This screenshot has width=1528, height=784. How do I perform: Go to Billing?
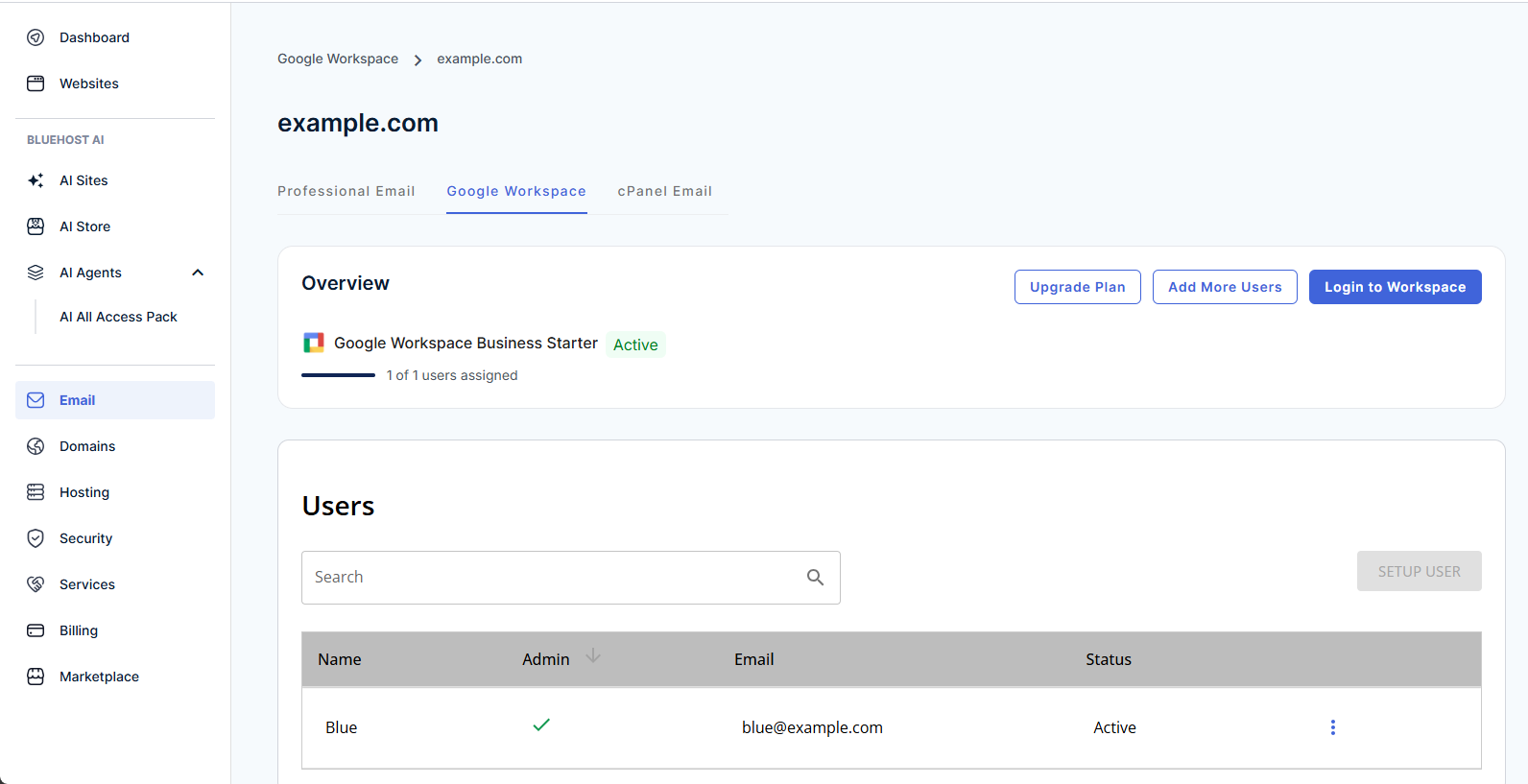click(79, 630)
